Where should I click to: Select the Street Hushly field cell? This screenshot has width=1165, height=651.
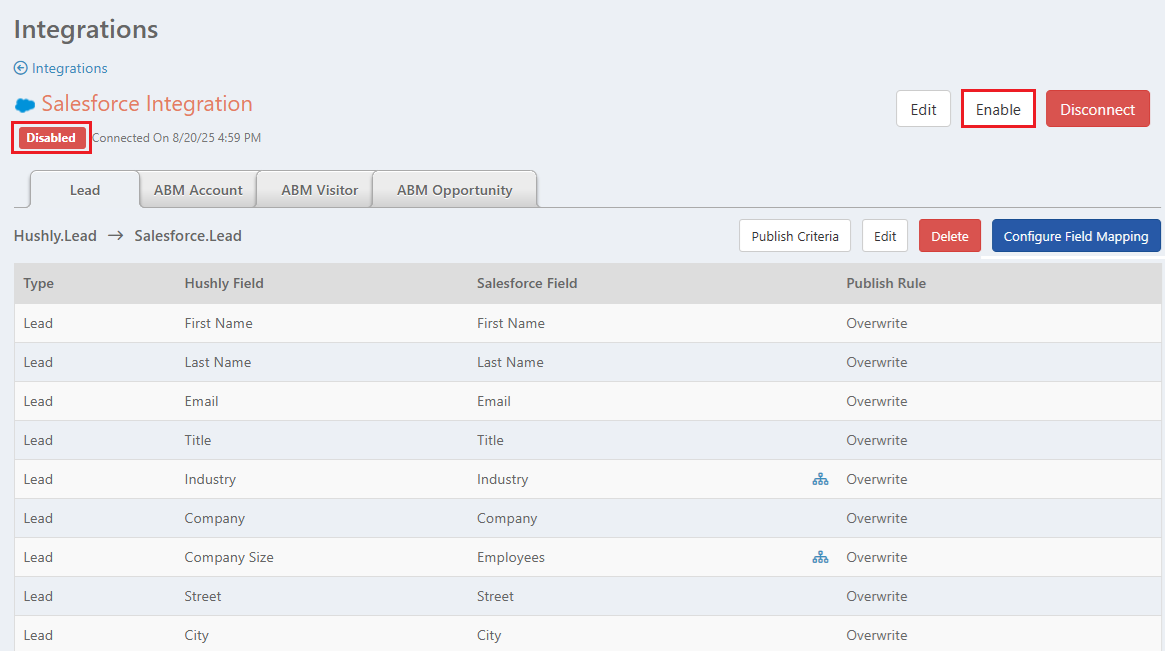tap(203, 596)
